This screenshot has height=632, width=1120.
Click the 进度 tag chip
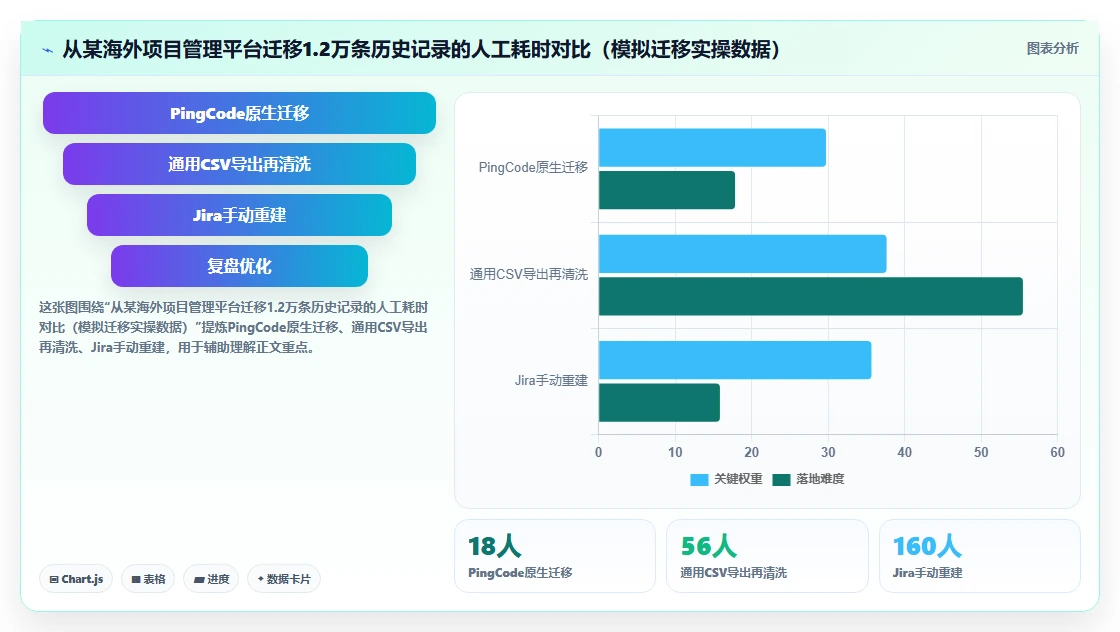click(x=211, y=579)
